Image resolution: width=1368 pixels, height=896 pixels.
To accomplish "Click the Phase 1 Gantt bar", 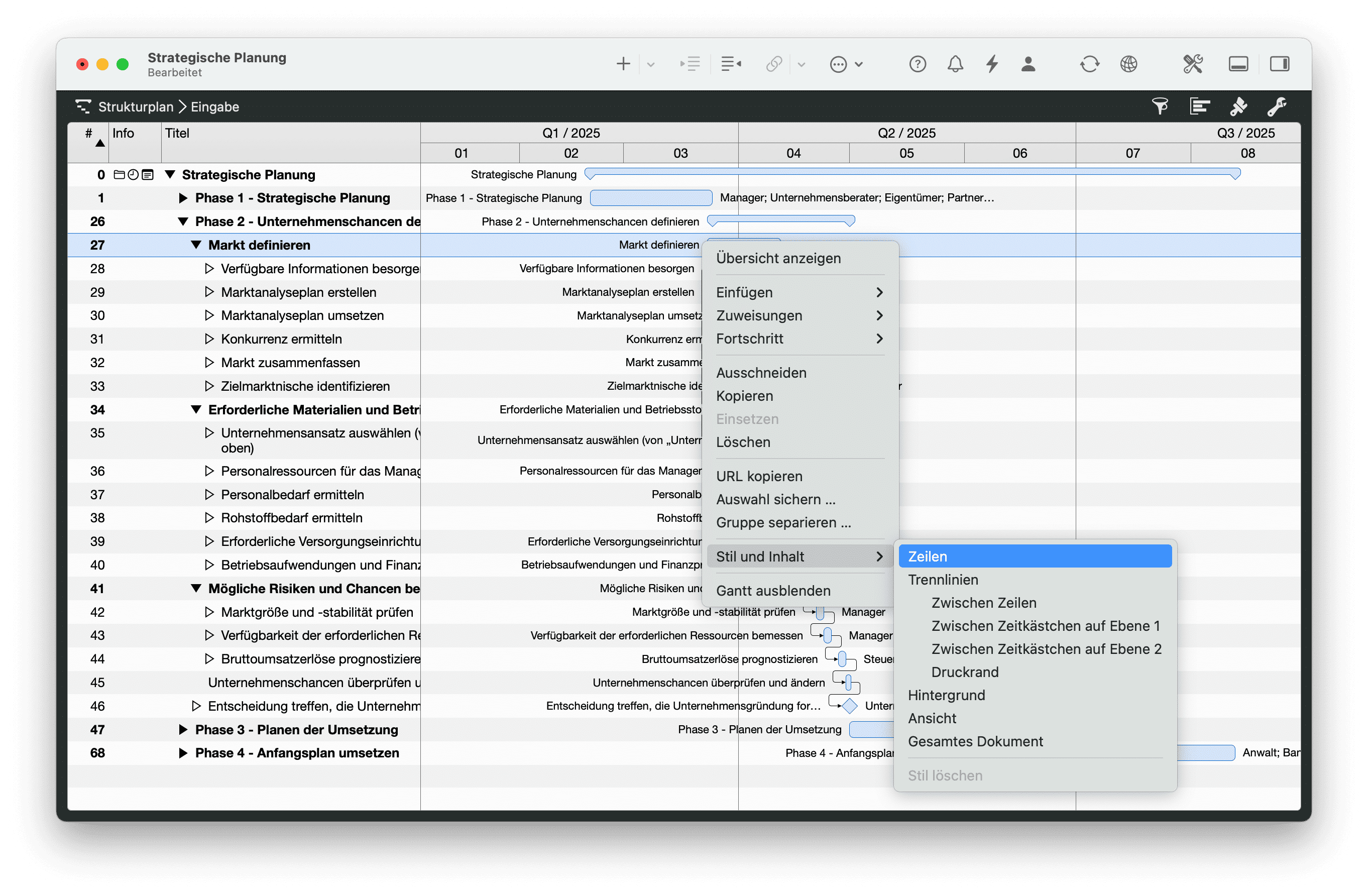I will pyautogui.click(x=651, y=198).
